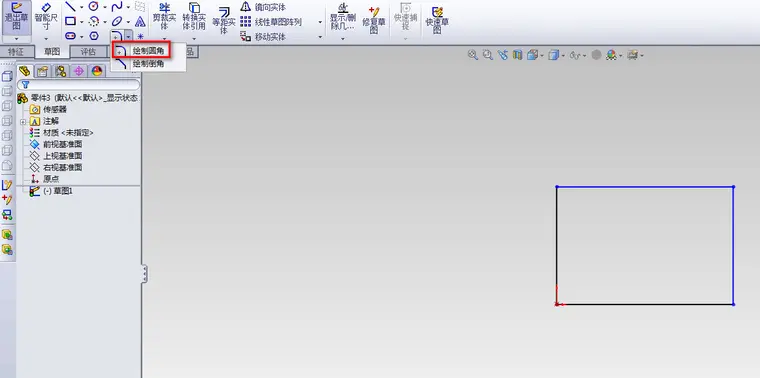Click the Sketch Fillet toolbar icon

coord(117,36)
